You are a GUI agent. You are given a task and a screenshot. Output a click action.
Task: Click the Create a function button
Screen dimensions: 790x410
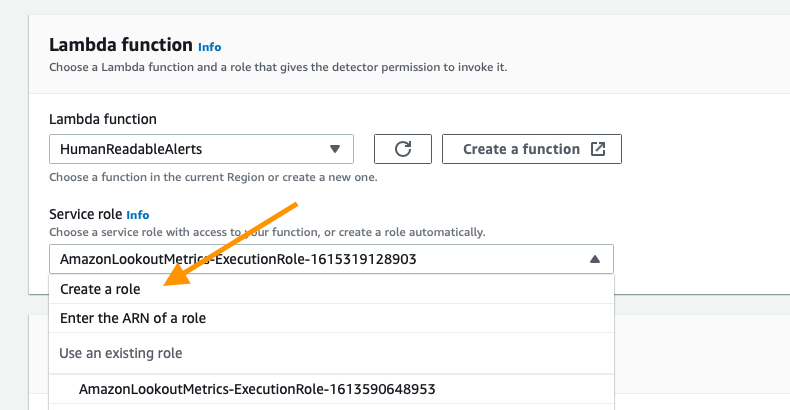532,149
